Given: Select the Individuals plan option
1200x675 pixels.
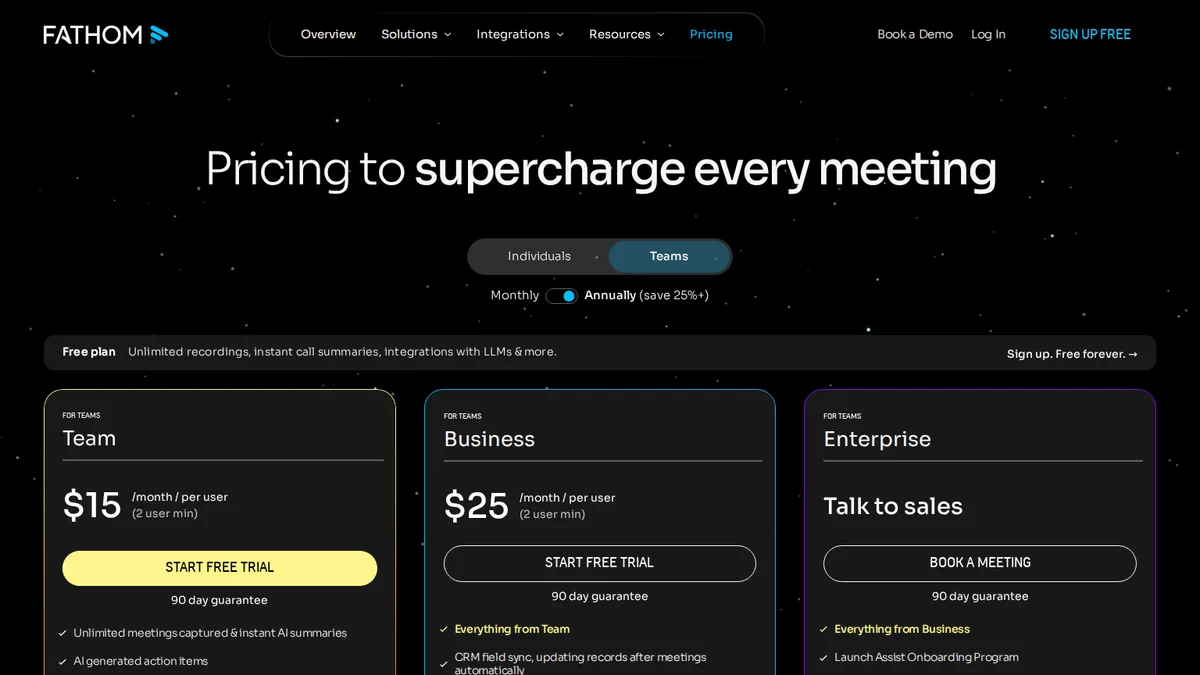Looking at the screenshot, I should 539,256.
